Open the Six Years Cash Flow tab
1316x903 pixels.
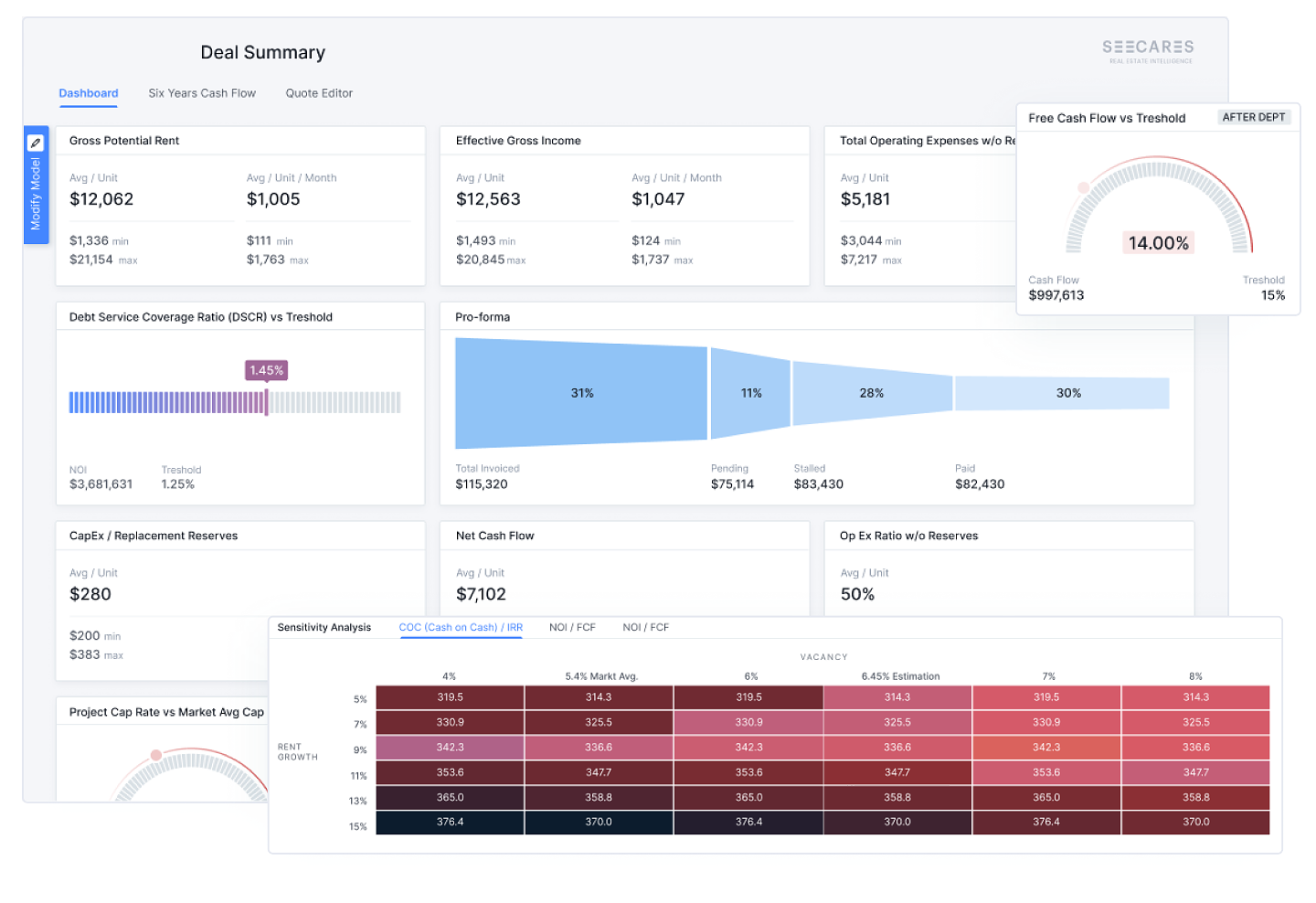(202, 93)
